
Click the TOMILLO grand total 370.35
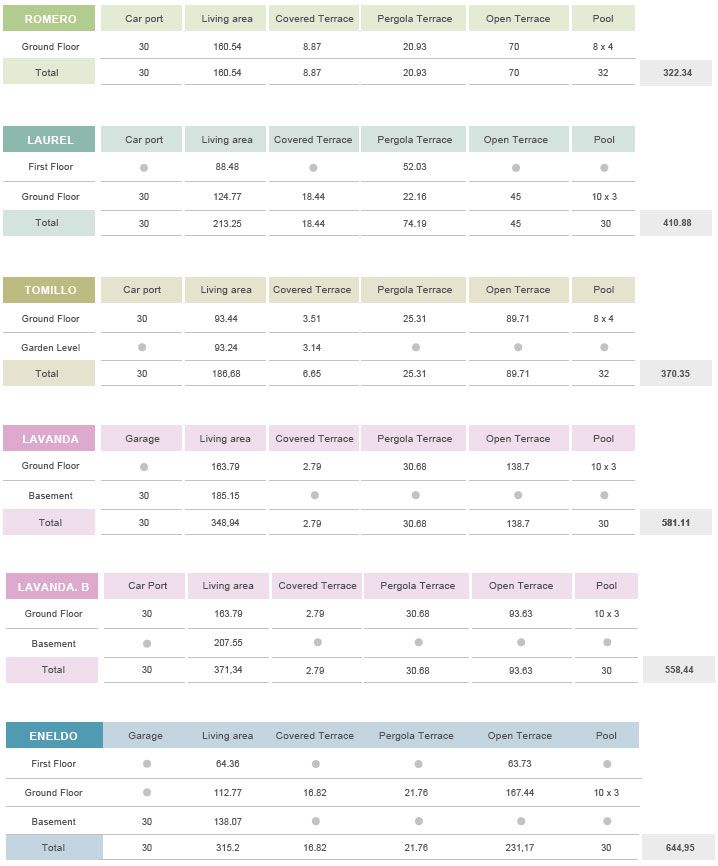(x=676, y=374)
